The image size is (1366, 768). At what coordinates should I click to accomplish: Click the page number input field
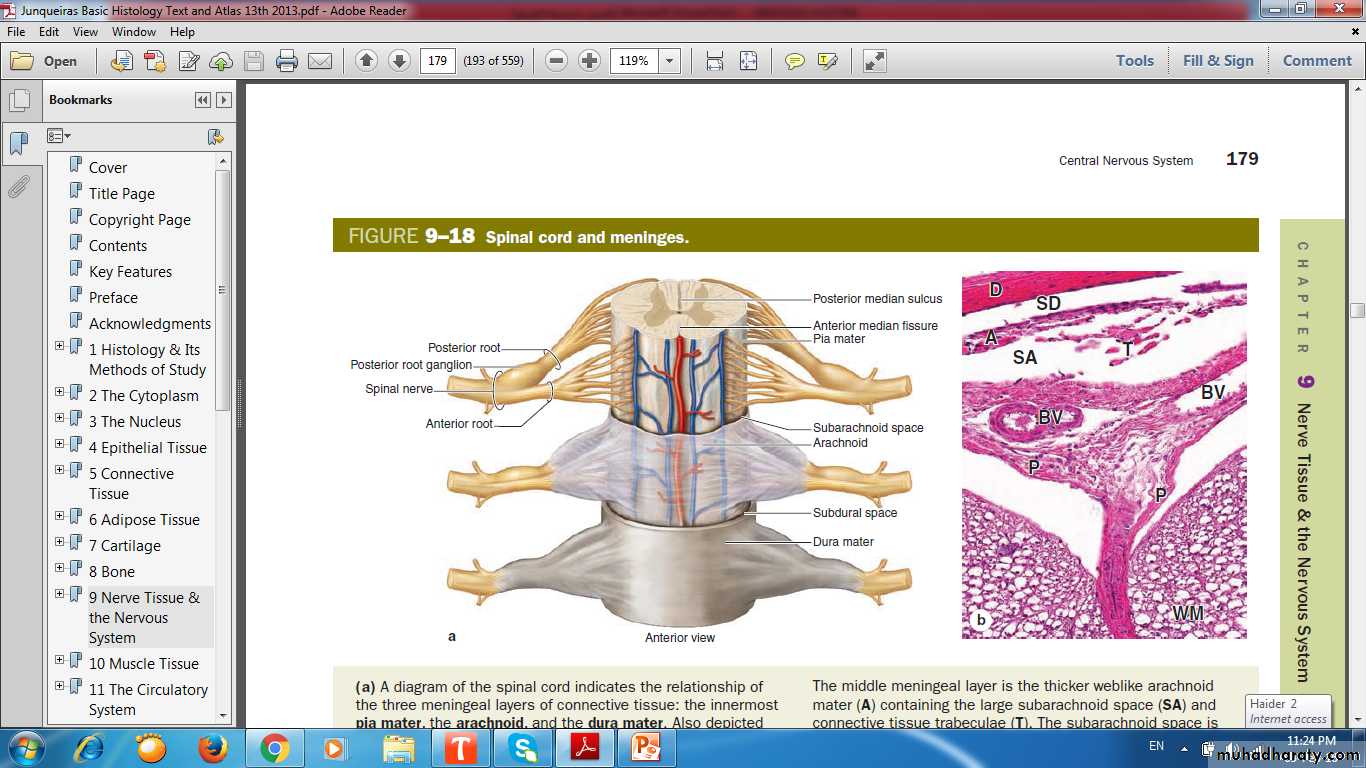point(437,61)
